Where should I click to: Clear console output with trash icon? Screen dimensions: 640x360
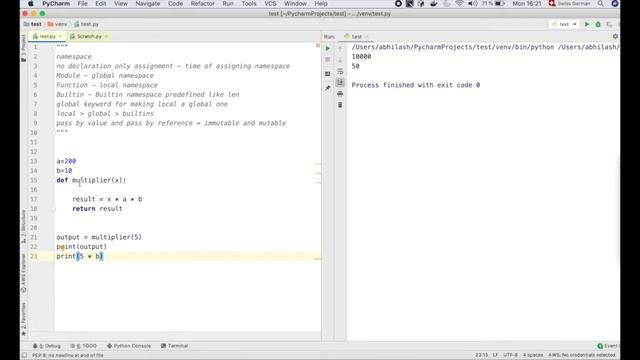click(340, 105)
